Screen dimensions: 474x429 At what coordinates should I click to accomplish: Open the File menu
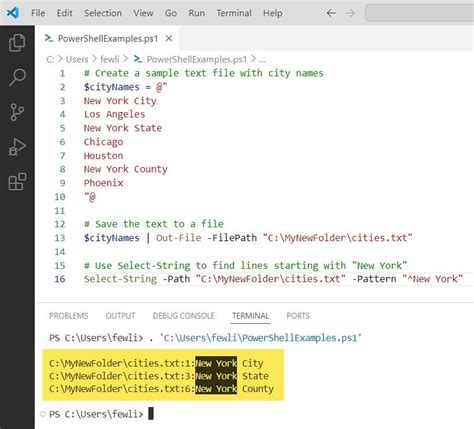[x=38, y=13]
